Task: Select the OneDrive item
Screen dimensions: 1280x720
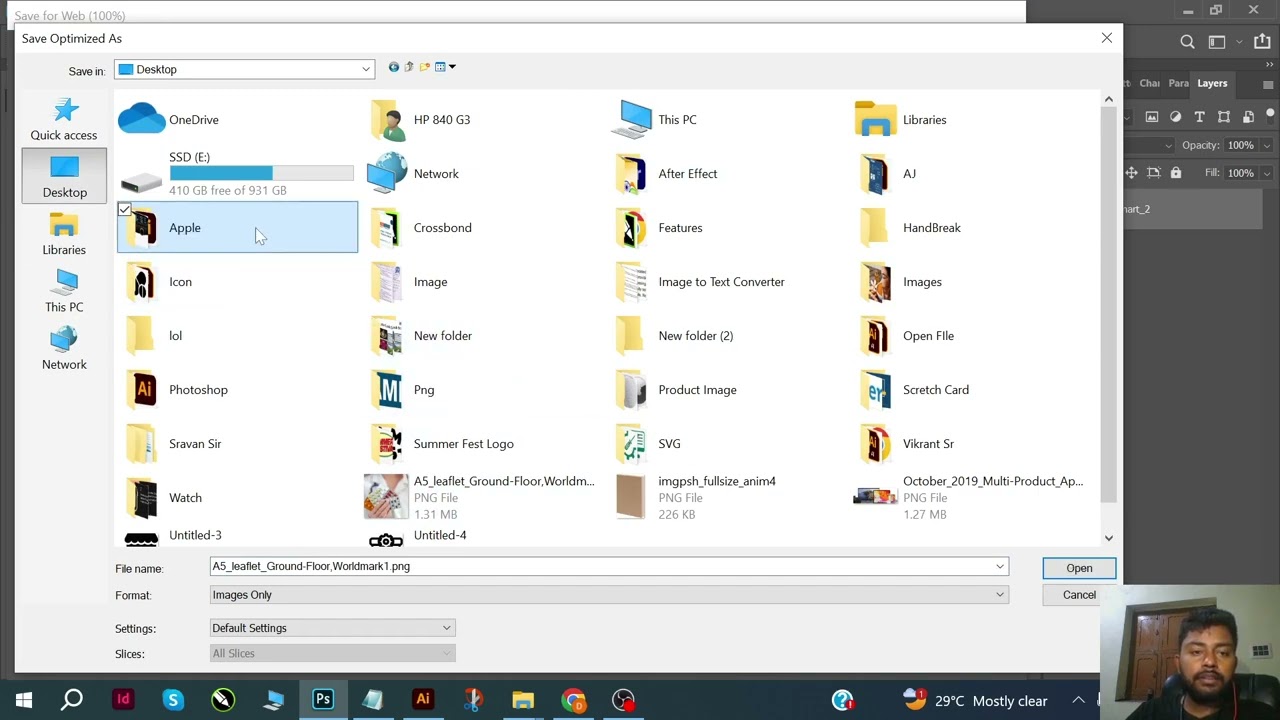Action: tap(170, 120)
